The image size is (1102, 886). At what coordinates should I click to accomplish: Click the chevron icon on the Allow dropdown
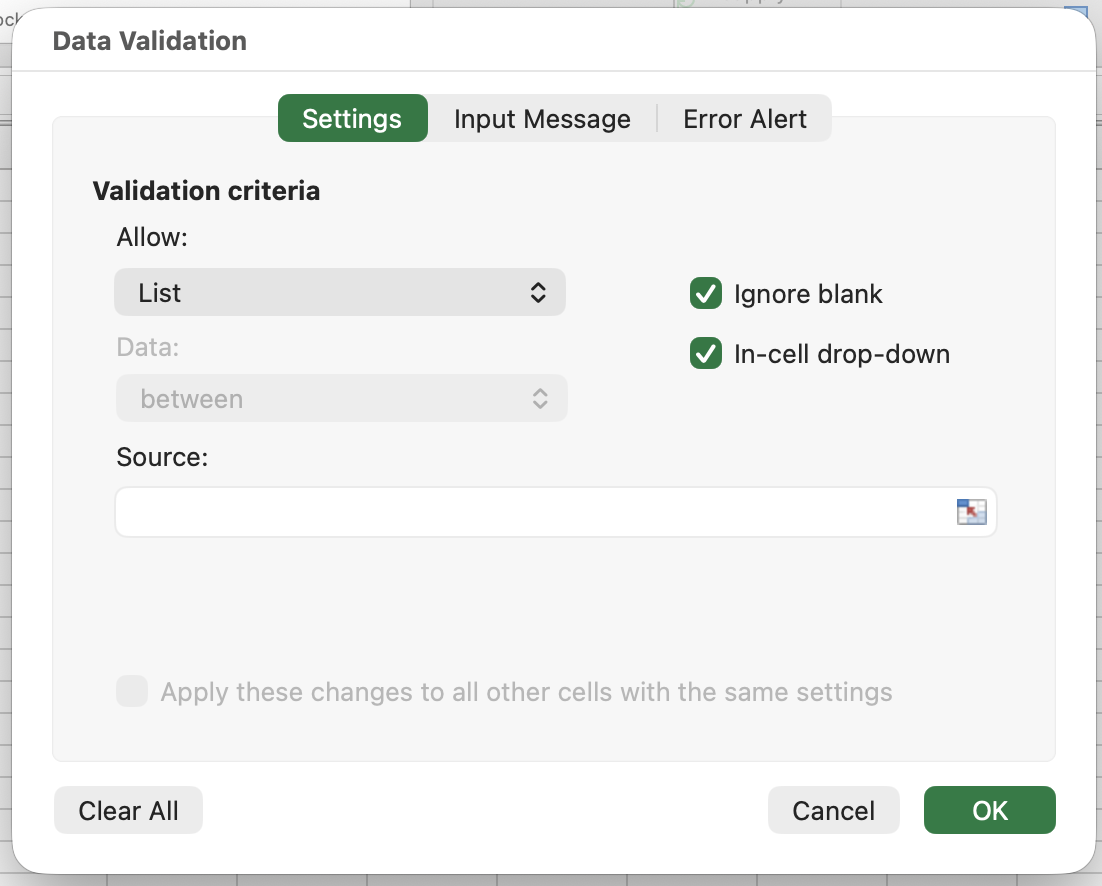(539, 292)
